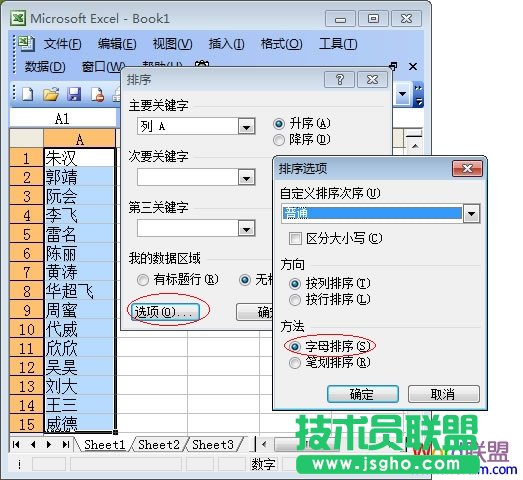Open 工具(T) menu
The height and width of the screenshot is (480, 523).
[338, 44]
